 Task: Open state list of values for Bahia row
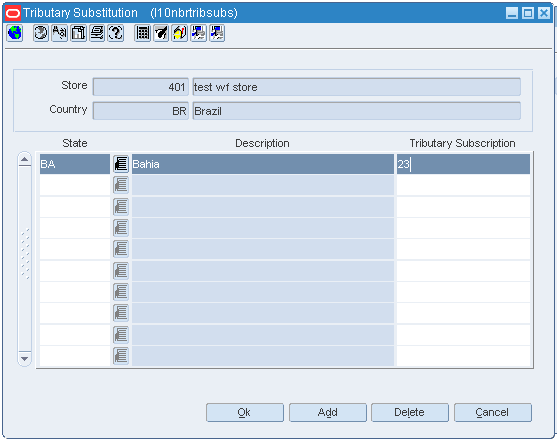tap(121, 164)
